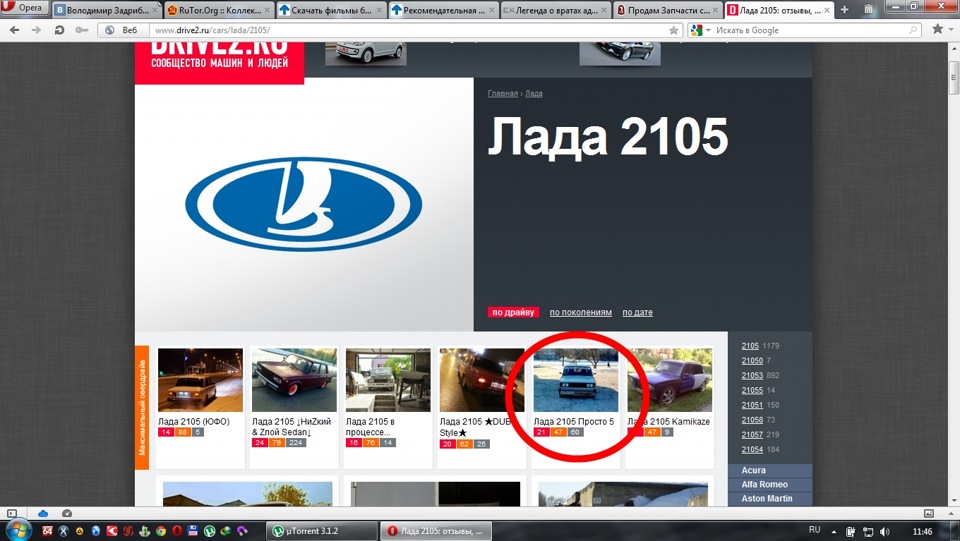Launch the green uTorrent quick launch icon
Image resolution: width=960 pixels, height=541 pixels.
(209, 531)
